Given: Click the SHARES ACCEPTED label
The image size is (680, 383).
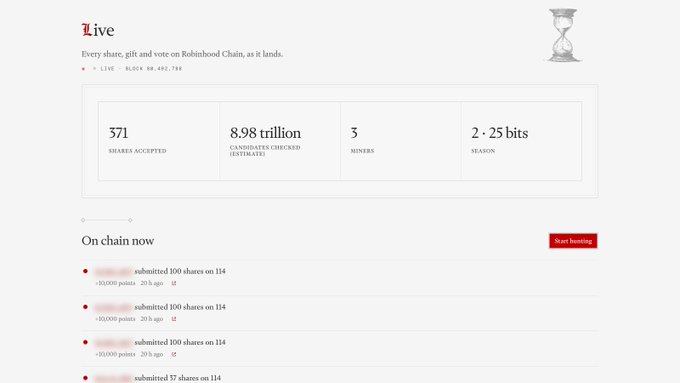Looking at the screenshot, I should 137,151.
